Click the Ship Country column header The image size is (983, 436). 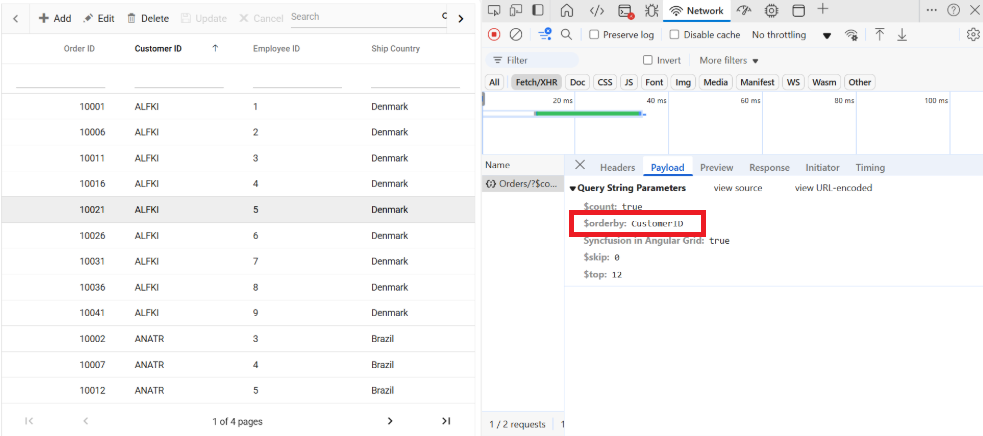coord(396,48)
